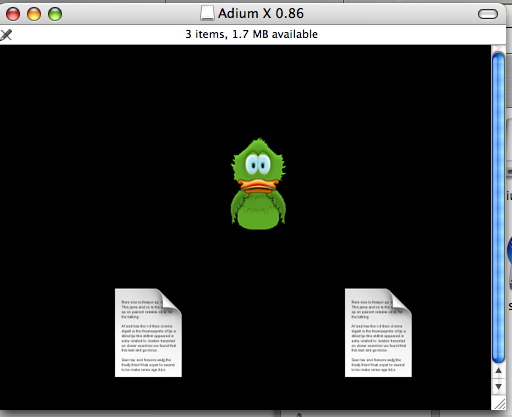
Task: Click the crossed-out pencil read-only icon
Action: [6, 35]
